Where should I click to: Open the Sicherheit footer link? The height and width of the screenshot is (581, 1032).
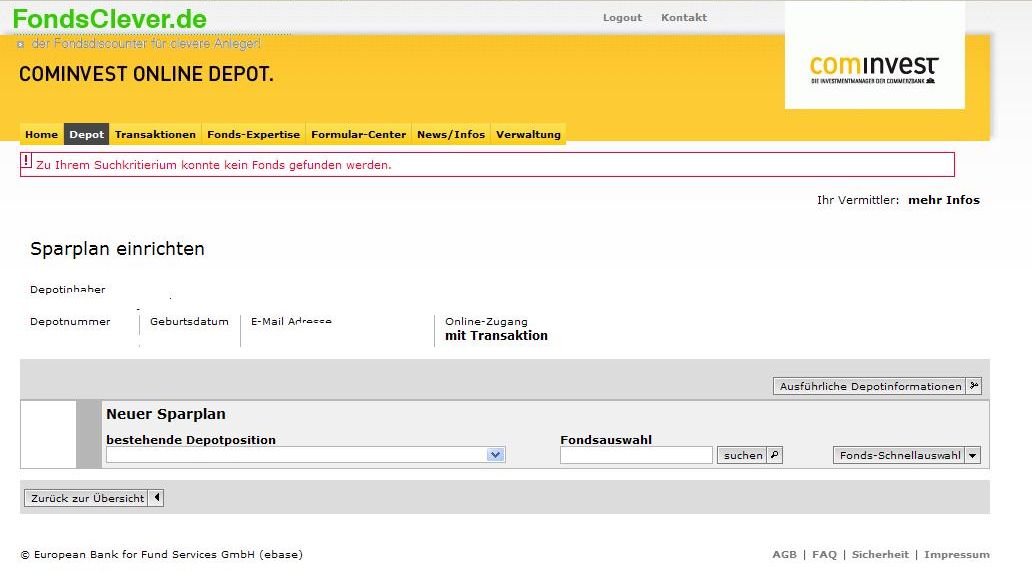(x=880, y=555)
